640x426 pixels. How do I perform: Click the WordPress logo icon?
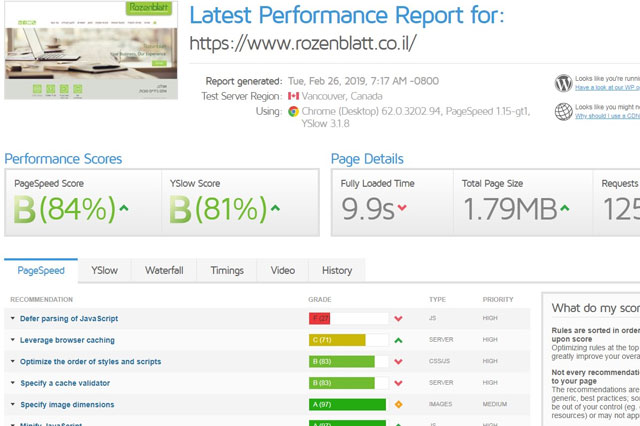click(x=563, y=83)
